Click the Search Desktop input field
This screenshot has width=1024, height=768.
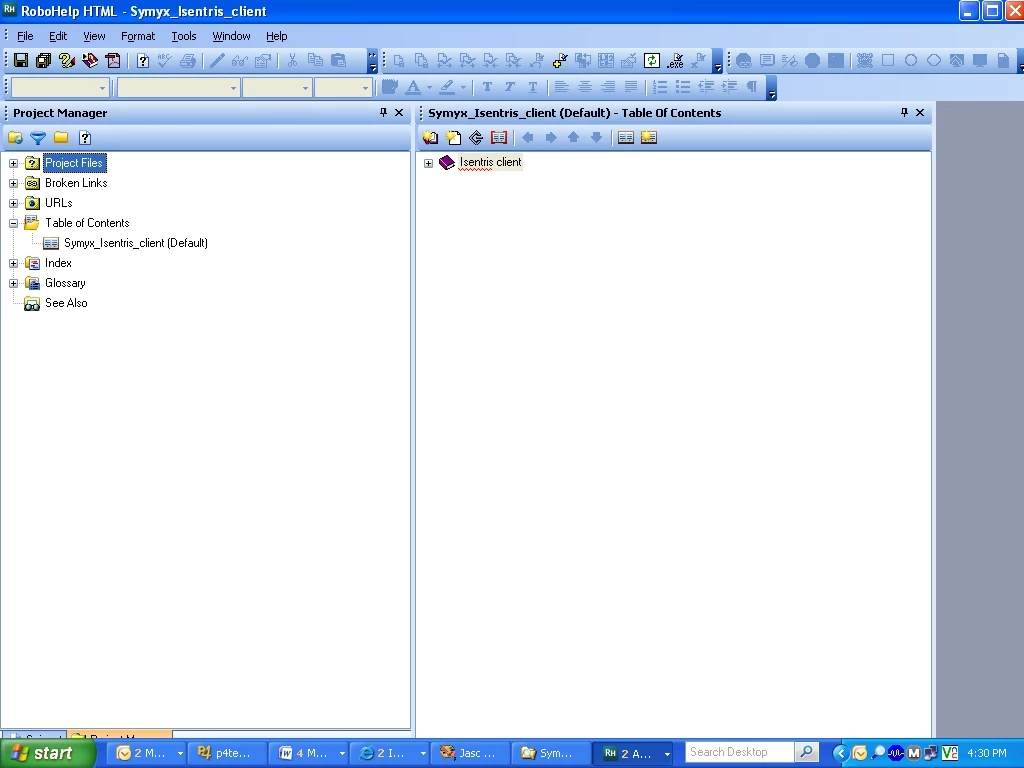click(x=738, y=752)
